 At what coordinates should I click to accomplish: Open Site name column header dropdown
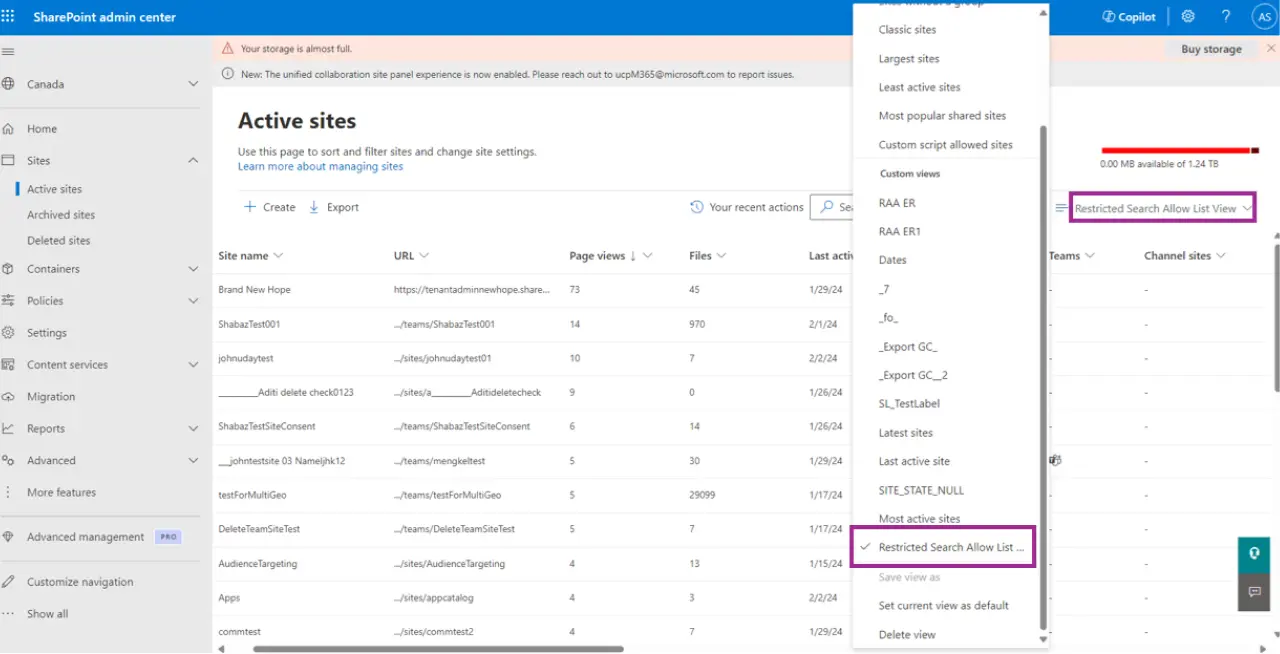point(250,256)
